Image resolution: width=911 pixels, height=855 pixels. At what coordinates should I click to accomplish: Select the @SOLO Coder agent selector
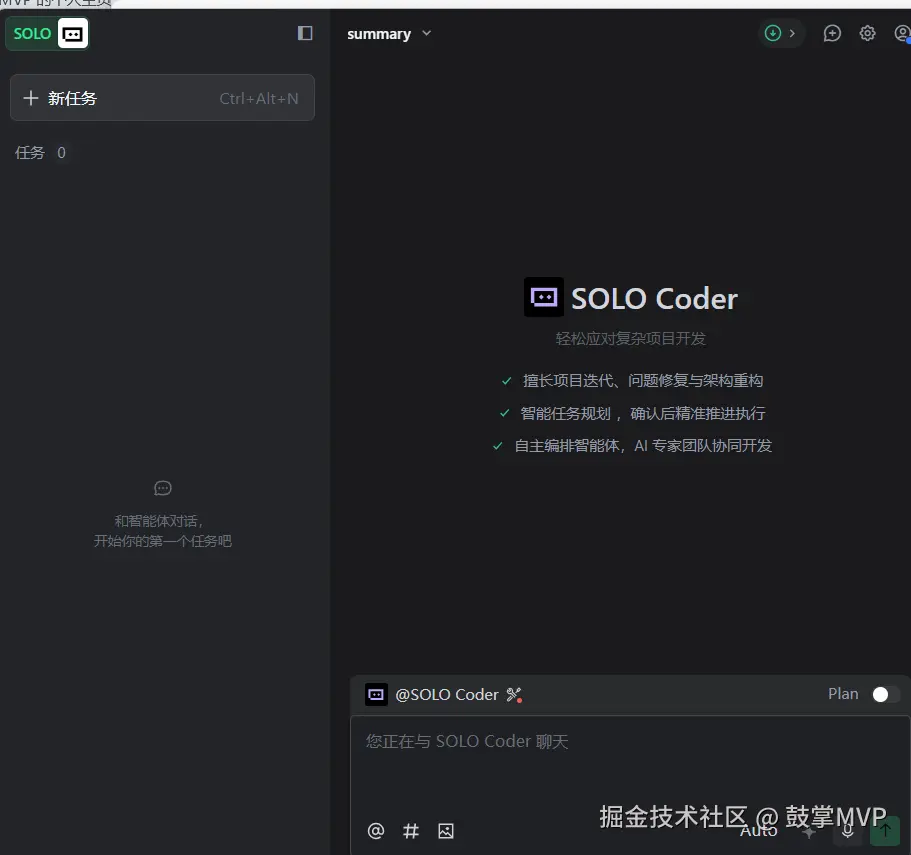click(x=432, y=695)
